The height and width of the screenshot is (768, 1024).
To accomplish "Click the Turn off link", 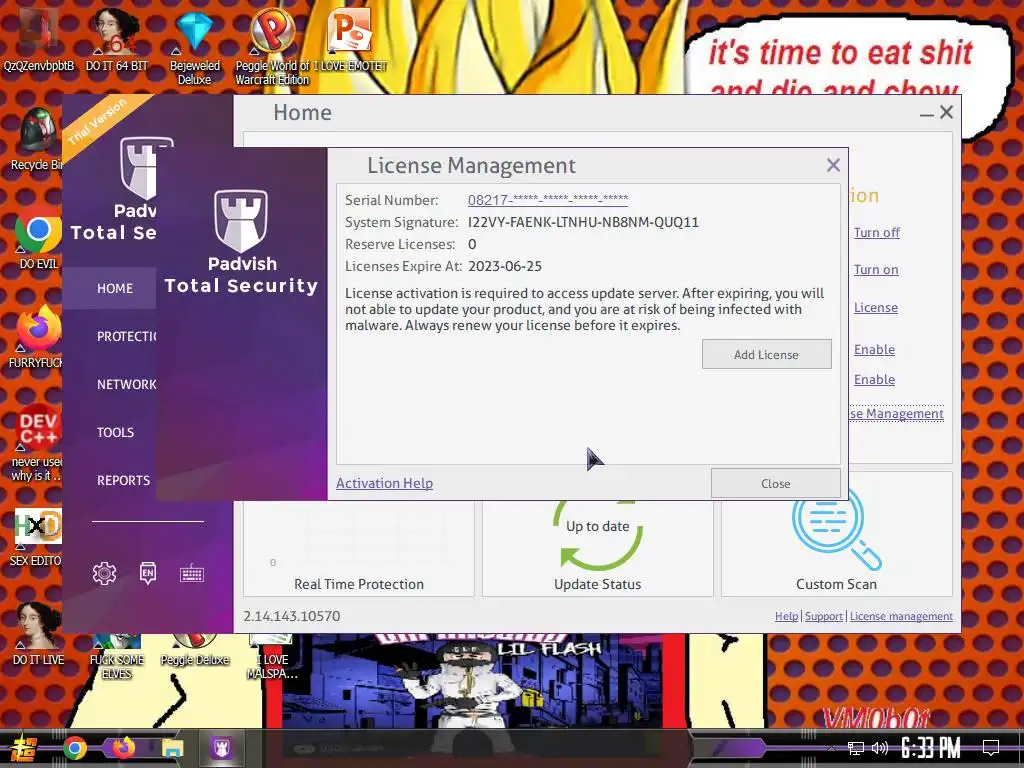I will [876, 232].
